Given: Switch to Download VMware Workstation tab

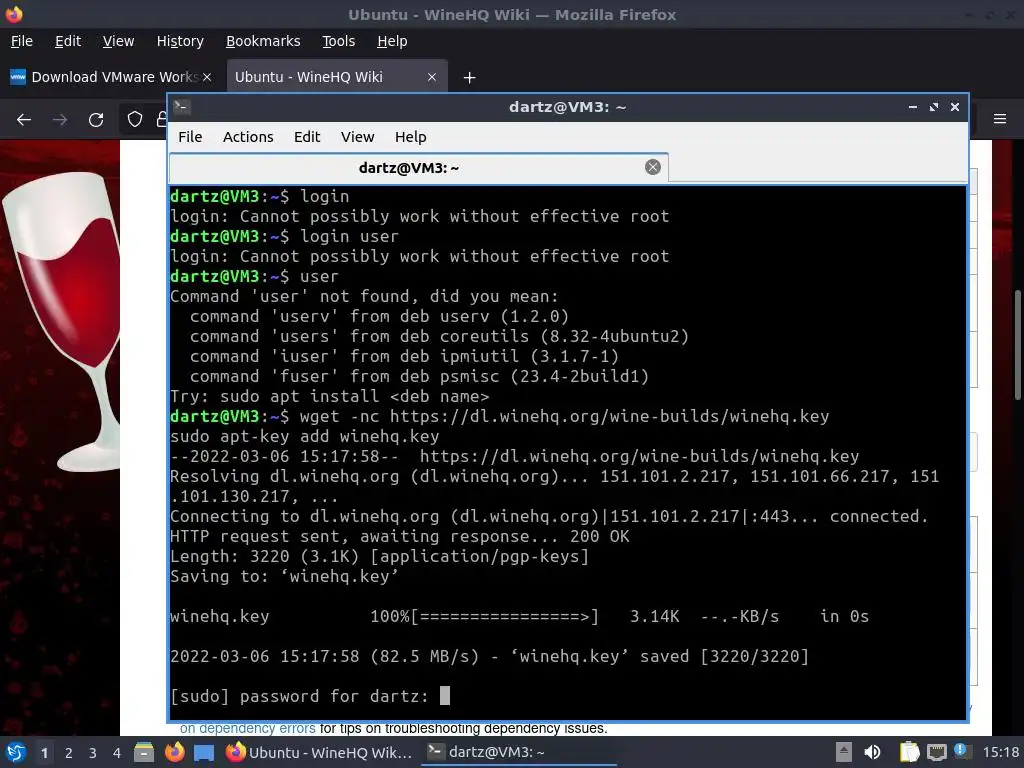Looking at the screenshot, I should 111,77.
